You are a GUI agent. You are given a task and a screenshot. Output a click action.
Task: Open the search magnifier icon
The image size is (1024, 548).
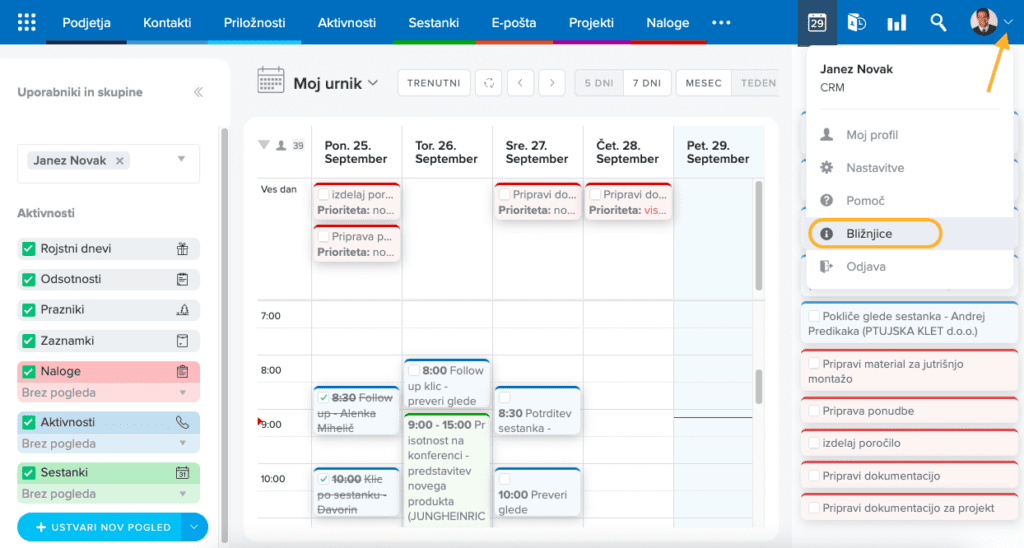click(x=938, y=22)
